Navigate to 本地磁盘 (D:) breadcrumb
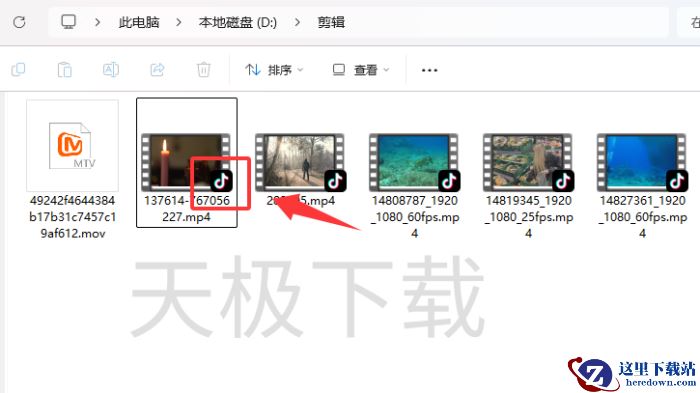 click(238, 22)
